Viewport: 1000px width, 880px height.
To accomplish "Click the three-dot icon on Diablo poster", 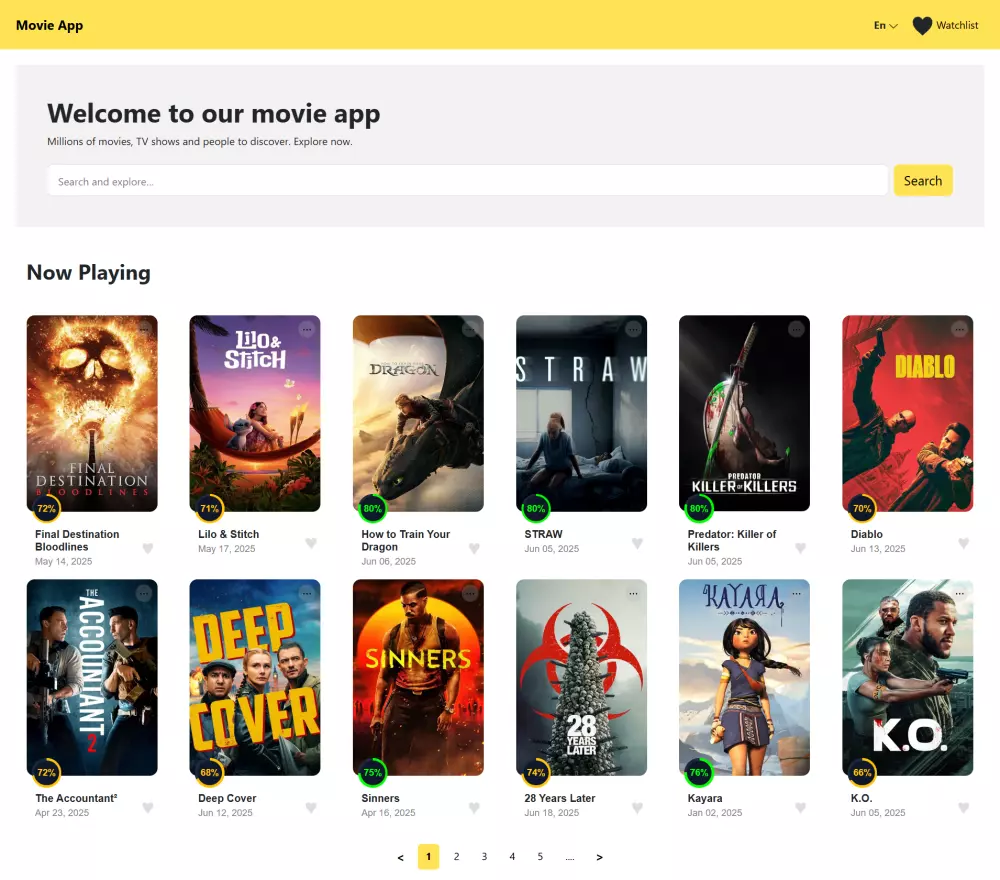I will (959, 330).
